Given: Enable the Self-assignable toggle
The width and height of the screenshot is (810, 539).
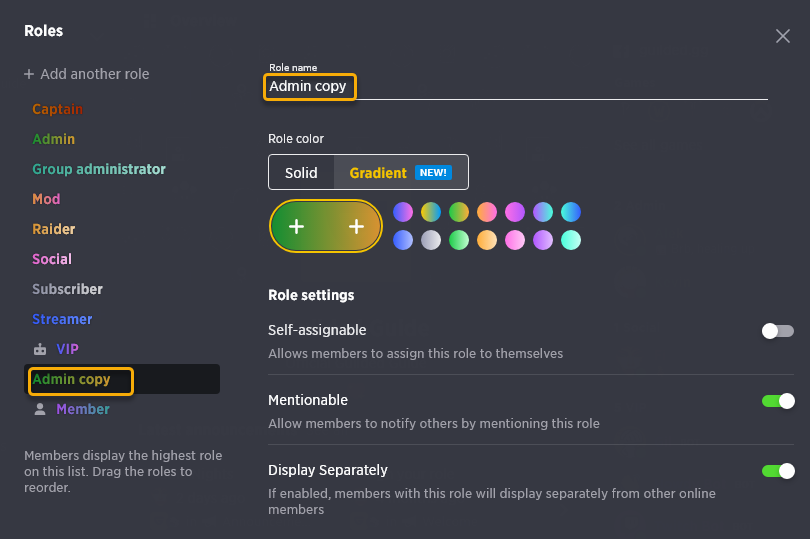Looking at the screenshot, I should click(777, 331).
